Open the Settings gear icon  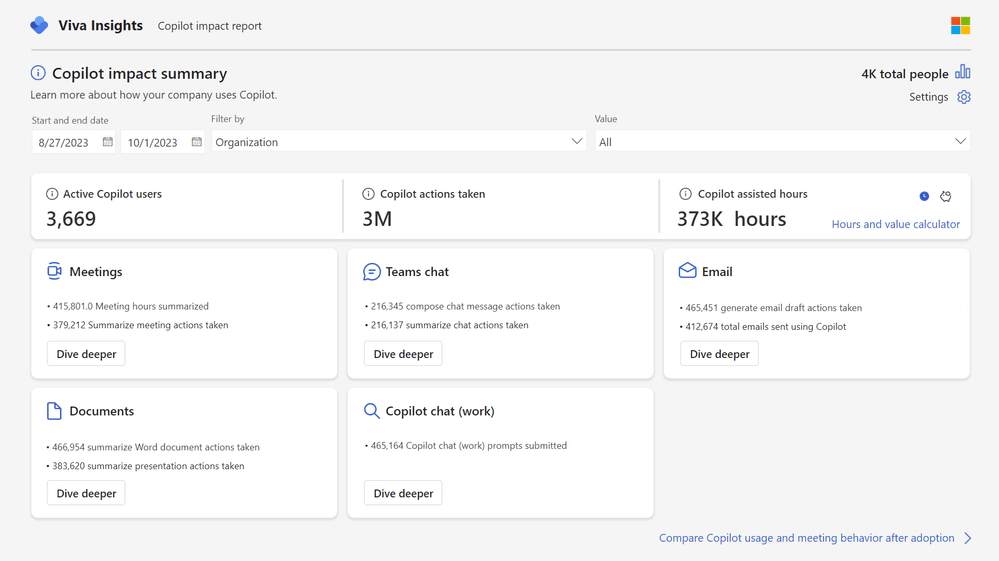pyautogui.click(x=963, y=97)
